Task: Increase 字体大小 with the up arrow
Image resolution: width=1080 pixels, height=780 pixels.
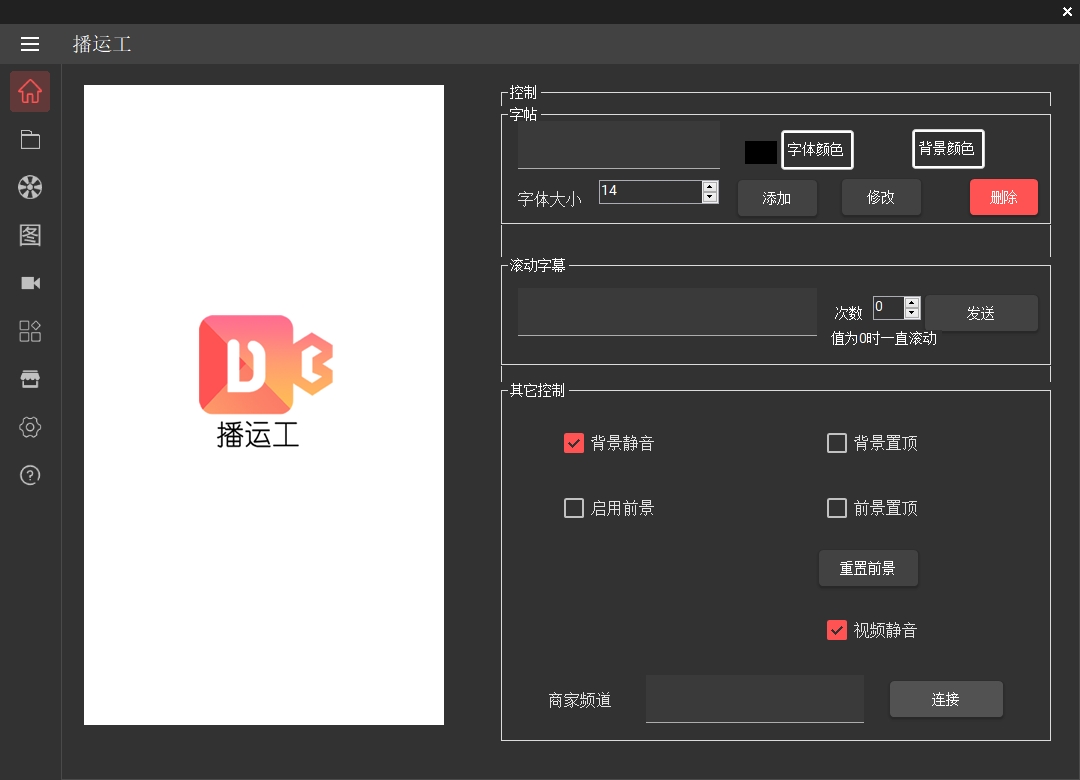Action: pos(710,186)
